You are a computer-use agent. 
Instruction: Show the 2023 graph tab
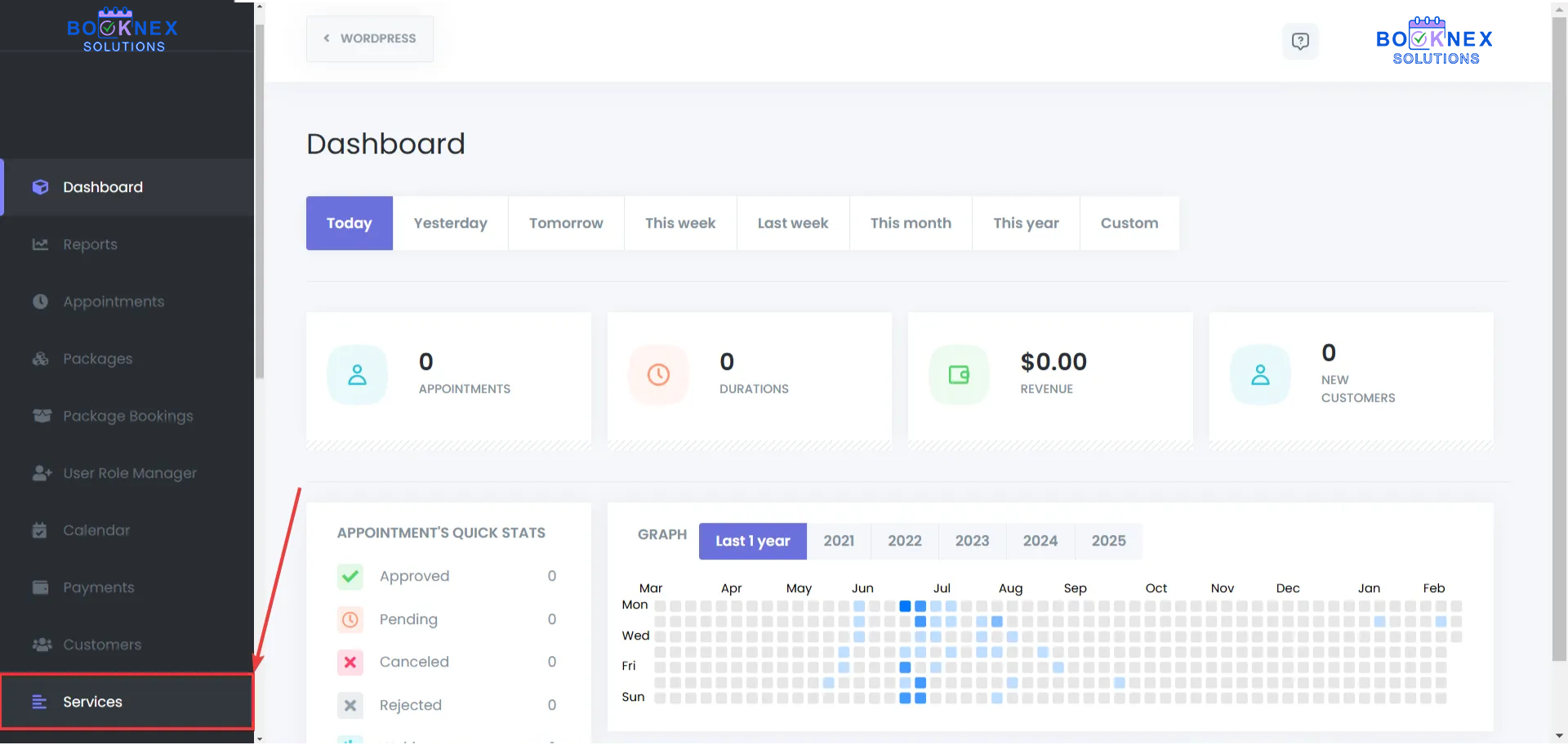[972, 541]
